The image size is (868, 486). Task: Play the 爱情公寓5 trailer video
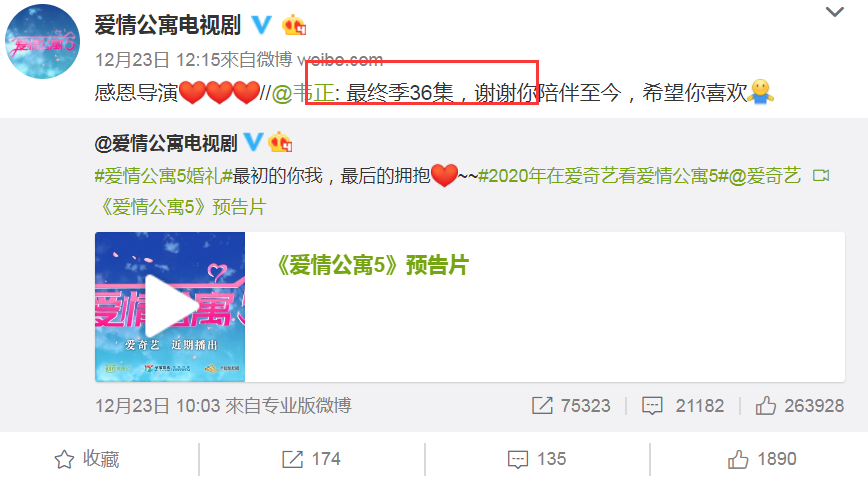click(170, 307)
